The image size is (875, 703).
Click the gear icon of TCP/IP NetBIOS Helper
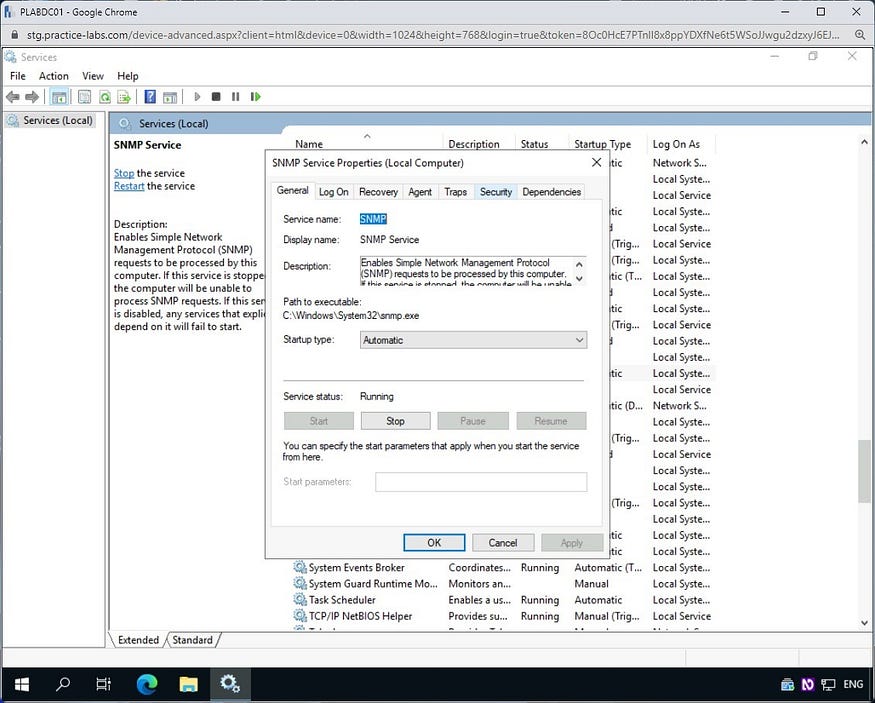(x=300, y=616)
